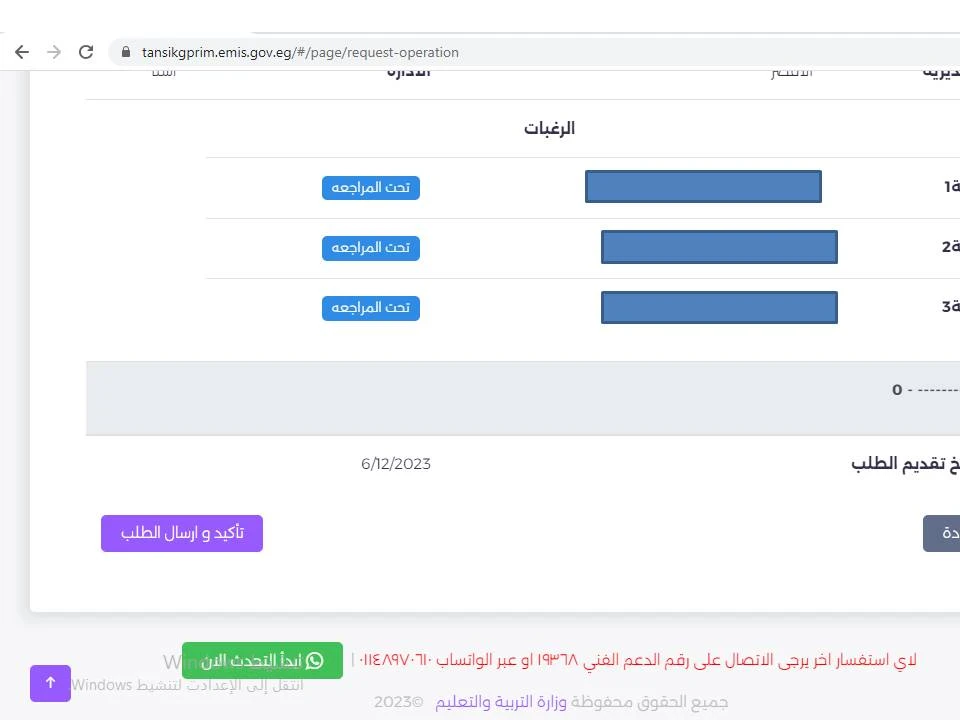
Task: View site info via the padlock icon
Action: [126, 52]
